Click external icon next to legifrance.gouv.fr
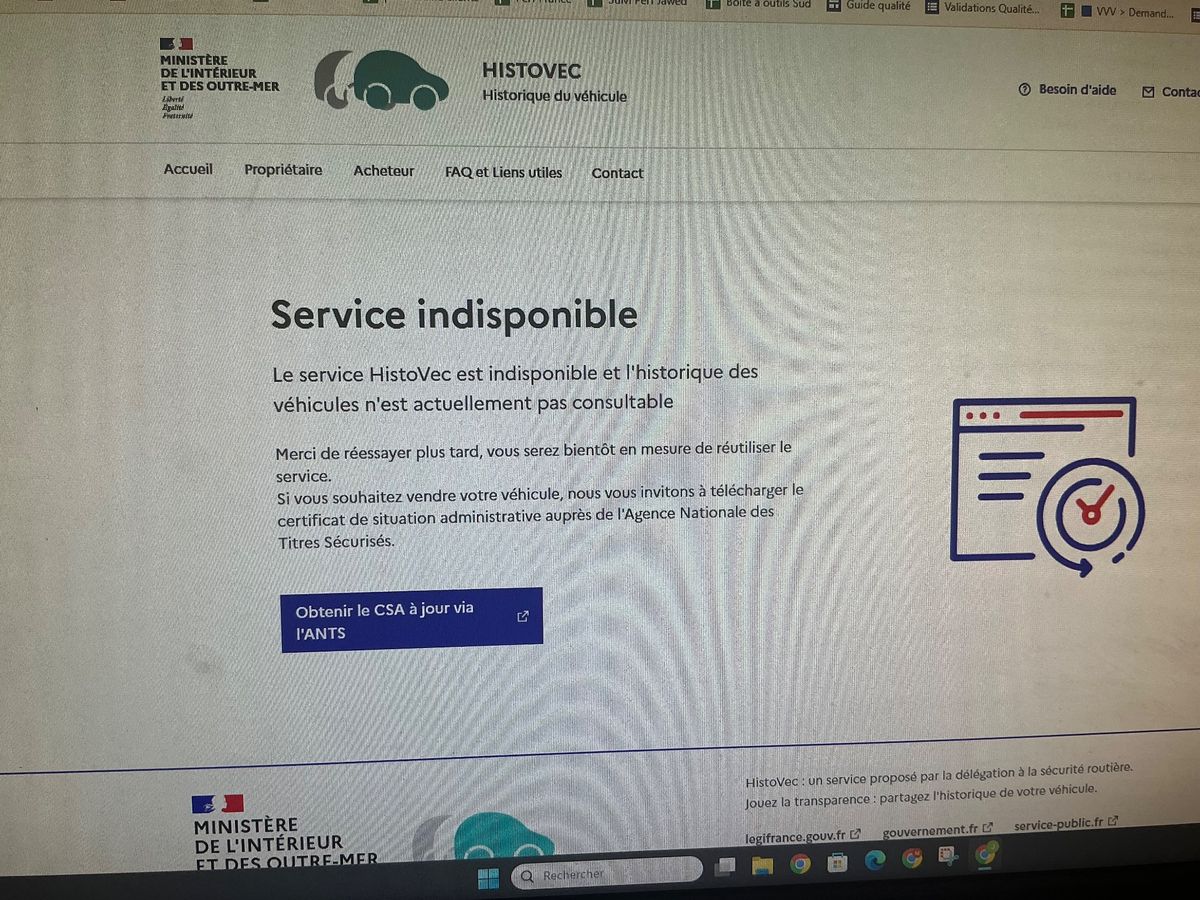Image resolution: width=1200 pixels, height=900 pixels. click(855, 833)
